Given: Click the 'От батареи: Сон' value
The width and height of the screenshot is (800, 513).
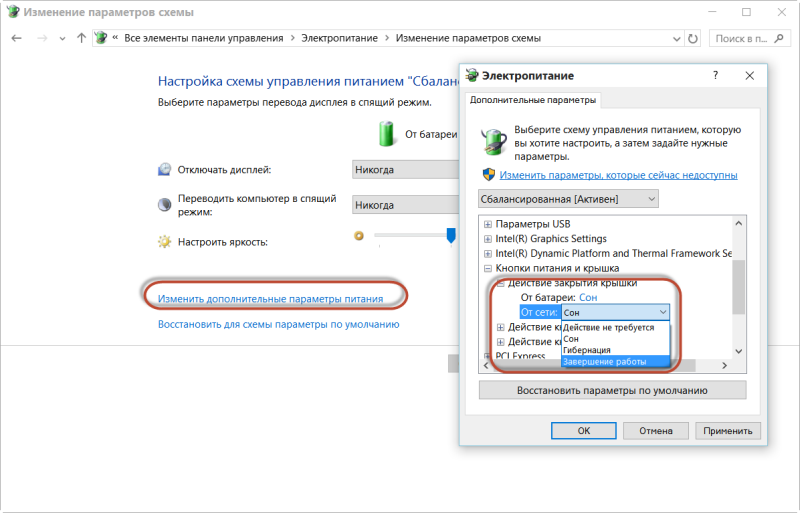Looking at the screenshot, I should coord(588,297).
